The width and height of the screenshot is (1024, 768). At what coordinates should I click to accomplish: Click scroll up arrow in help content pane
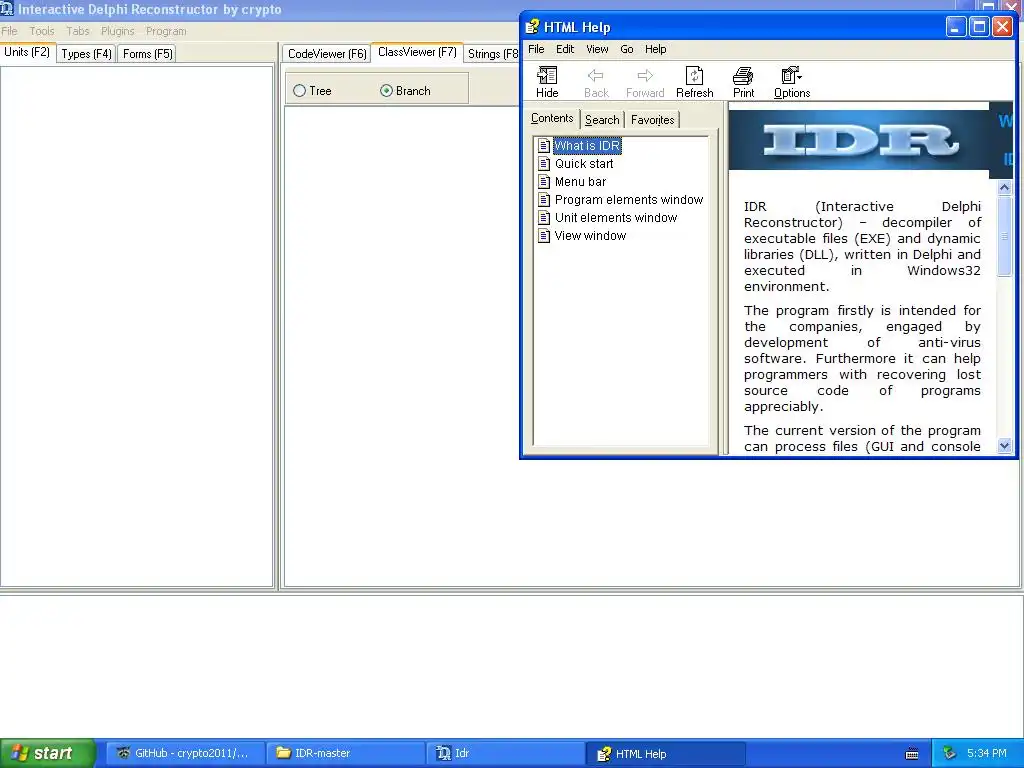pyautogui.click(x=1004, y=188)
